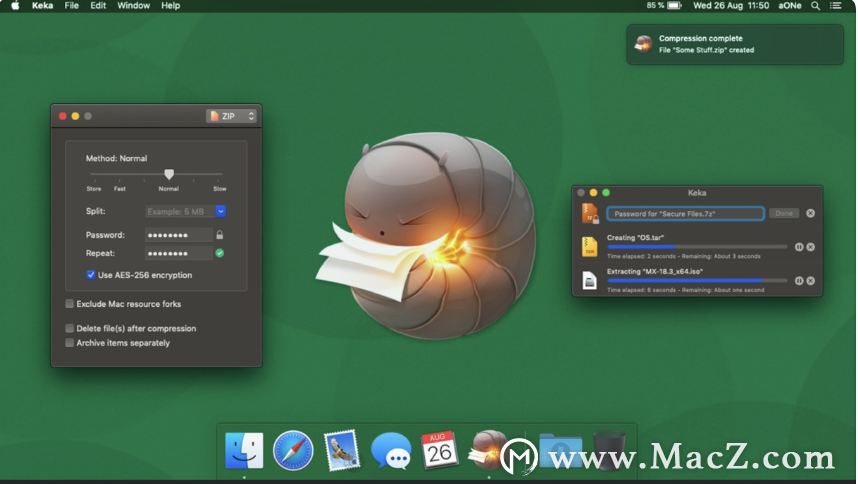Image resolution: width=858 pixels, height=484 pixels.
Task: Open the Downloads folder in Dock
Action: point(560,451)
